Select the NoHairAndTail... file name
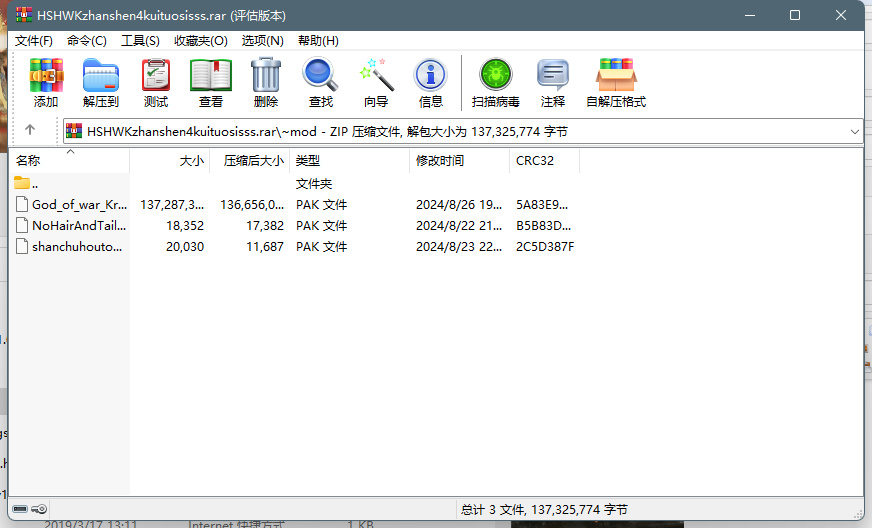 79,225
